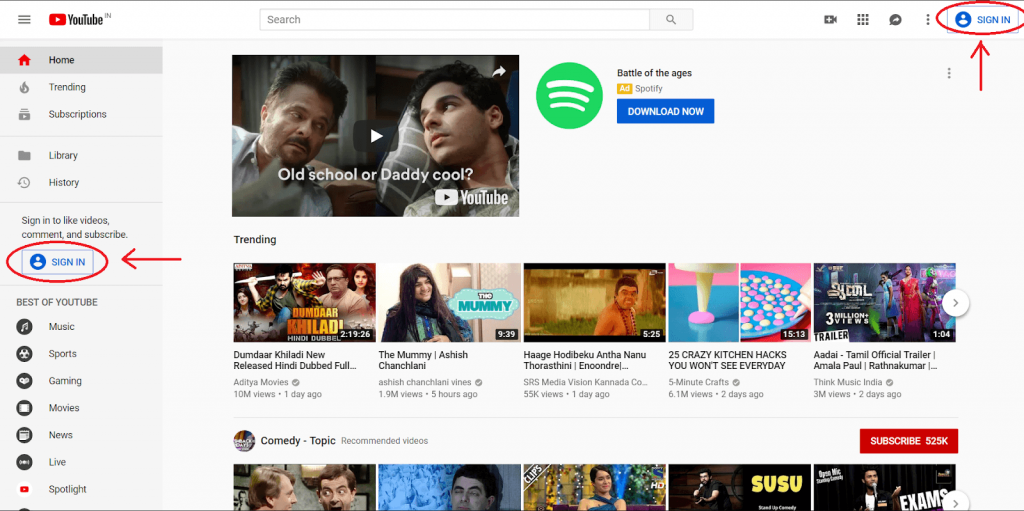
Task: Open the Dumdaar Khiladi New Released title
Action: tap(295, 361)
